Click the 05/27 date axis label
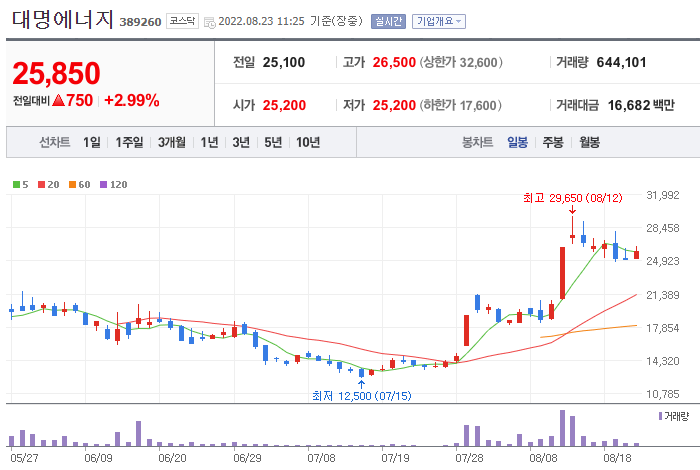Viewport: 700px width, 470px height. point(24,458)
